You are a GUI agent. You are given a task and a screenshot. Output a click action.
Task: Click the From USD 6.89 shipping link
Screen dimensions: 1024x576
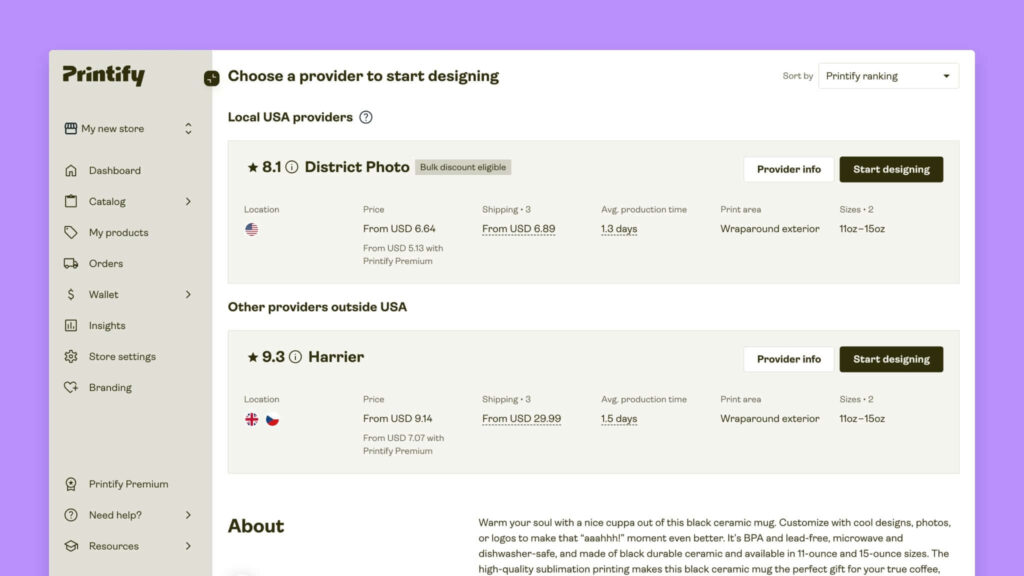519,229
